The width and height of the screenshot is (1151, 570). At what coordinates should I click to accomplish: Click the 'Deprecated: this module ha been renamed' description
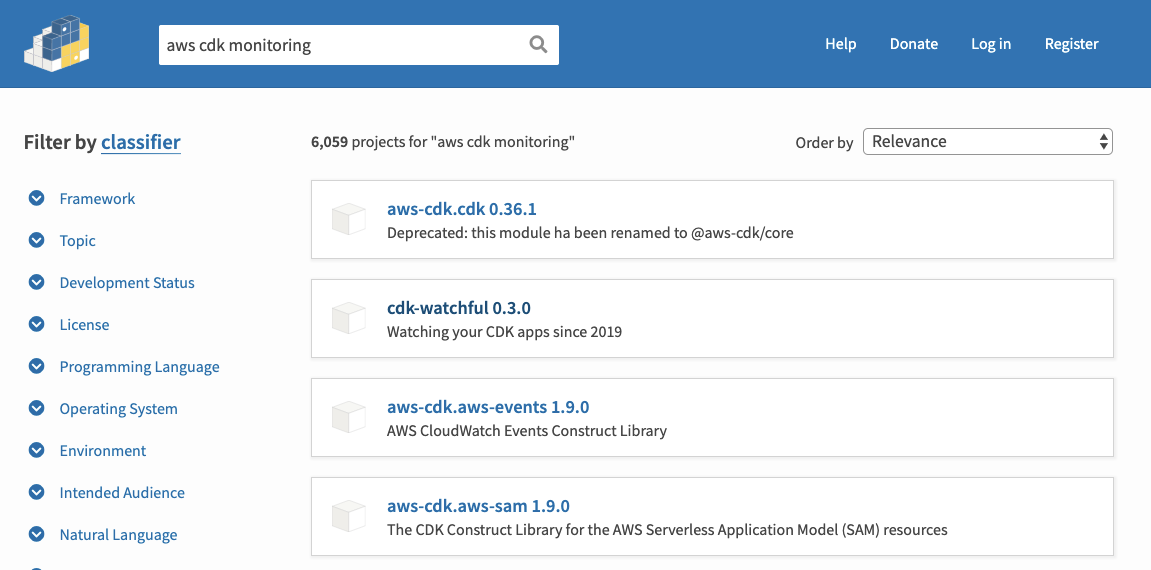pos(590,233)
